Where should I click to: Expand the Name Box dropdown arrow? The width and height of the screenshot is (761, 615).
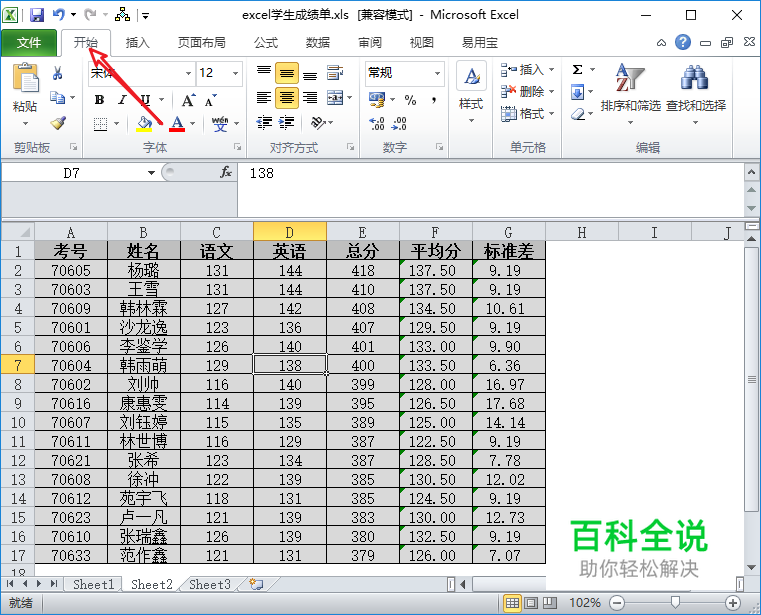point(151,173)
